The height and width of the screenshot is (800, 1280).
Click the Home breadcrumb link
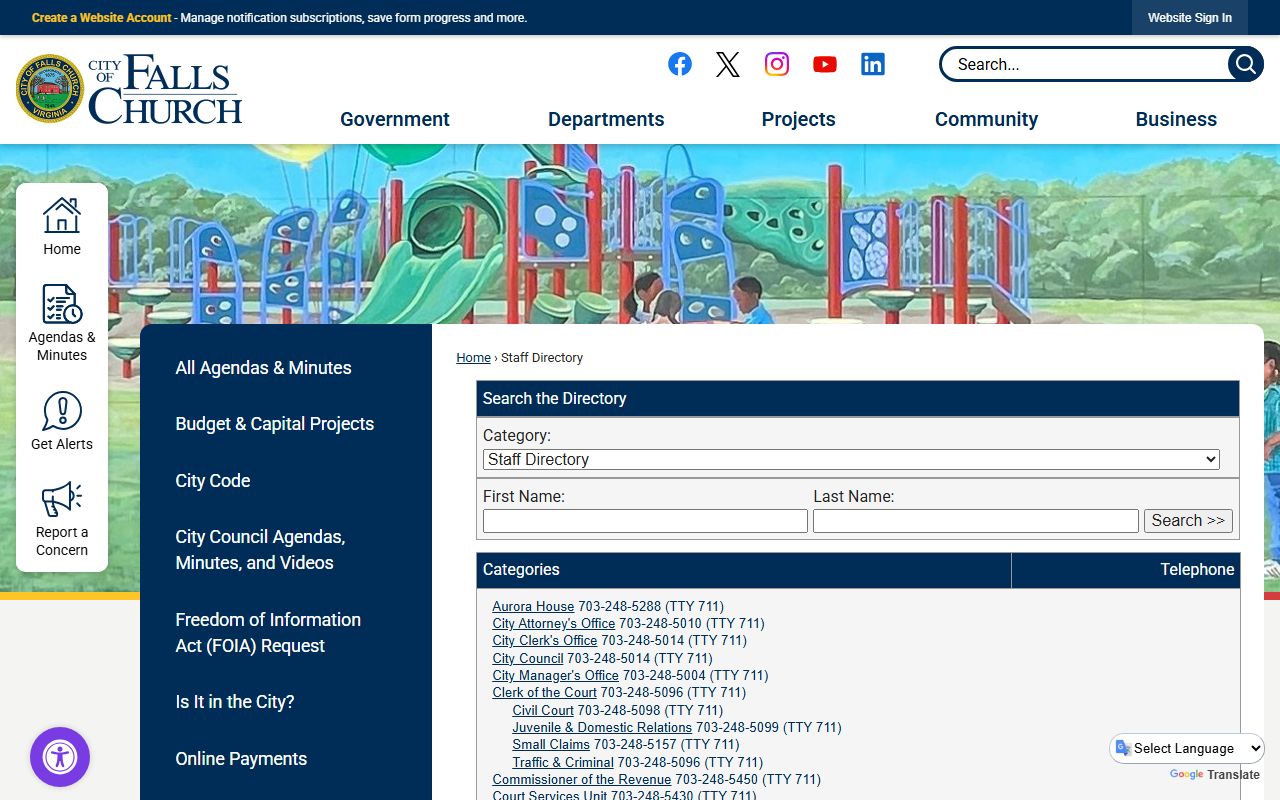[x=473, y=357]
